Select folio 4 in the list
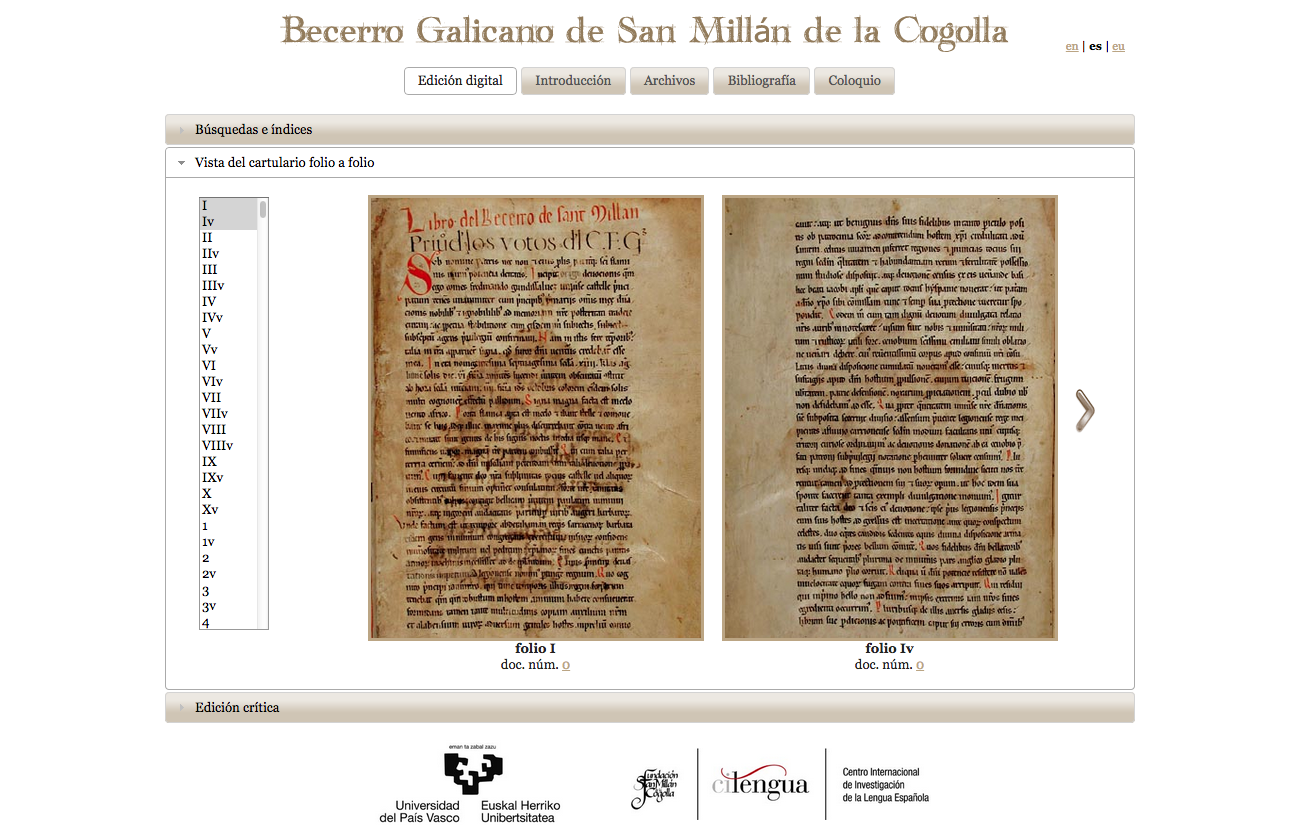The image size is (1299, 830). (229, 622)
